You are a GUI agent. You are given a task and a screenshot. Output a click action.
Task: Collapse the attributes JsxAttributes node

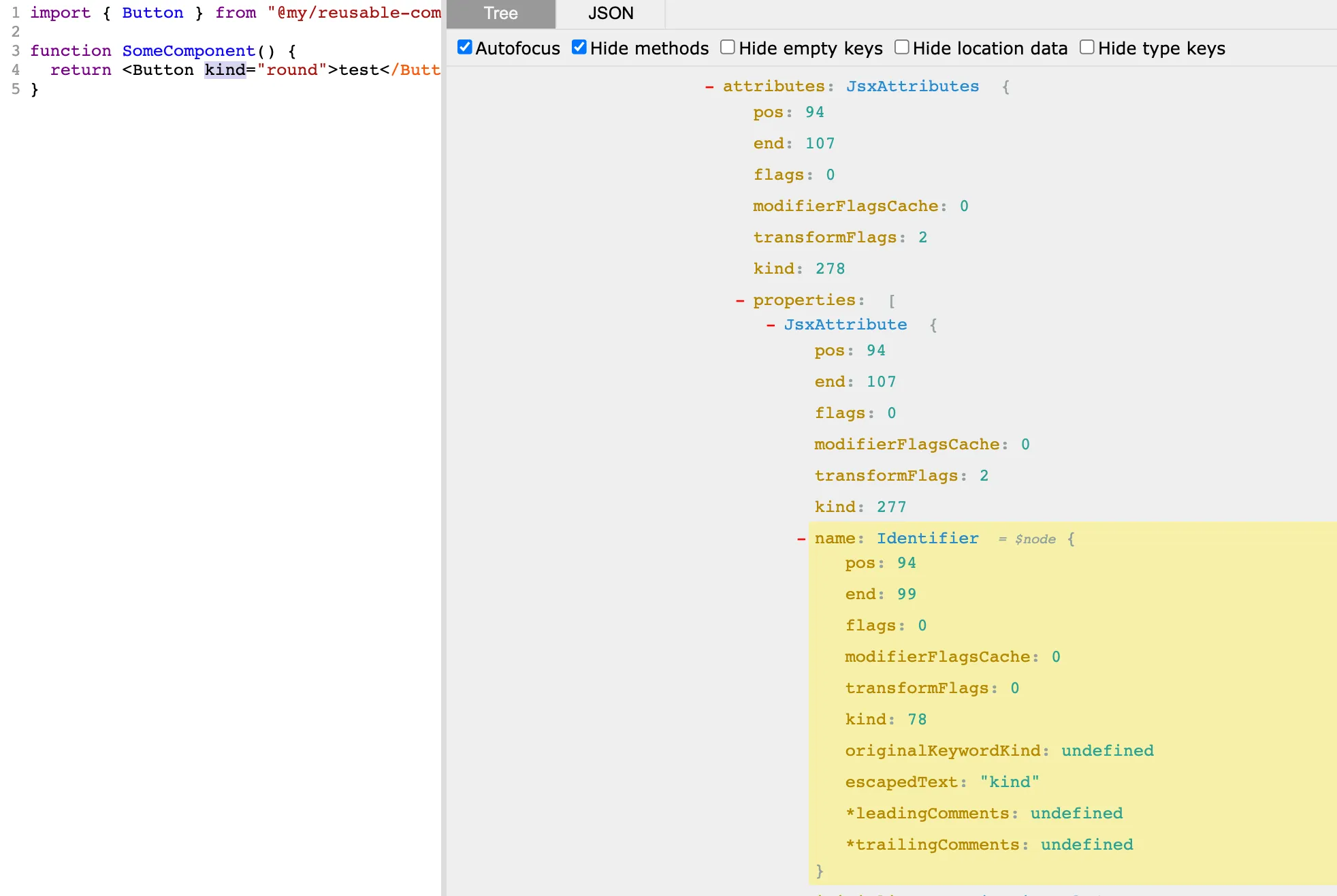(710, 86)
